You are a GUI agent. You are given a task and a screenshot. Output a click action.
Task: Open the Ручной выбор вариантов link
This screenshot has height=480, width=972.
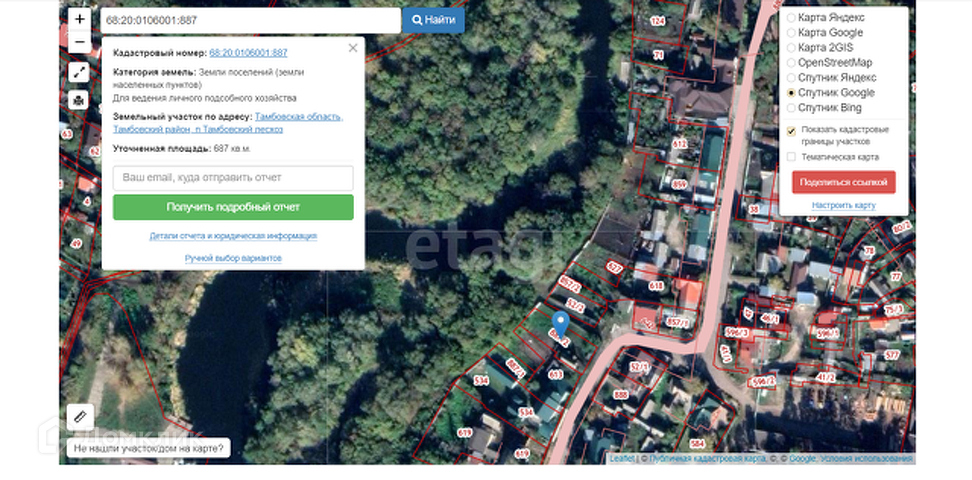click(233, 257)
